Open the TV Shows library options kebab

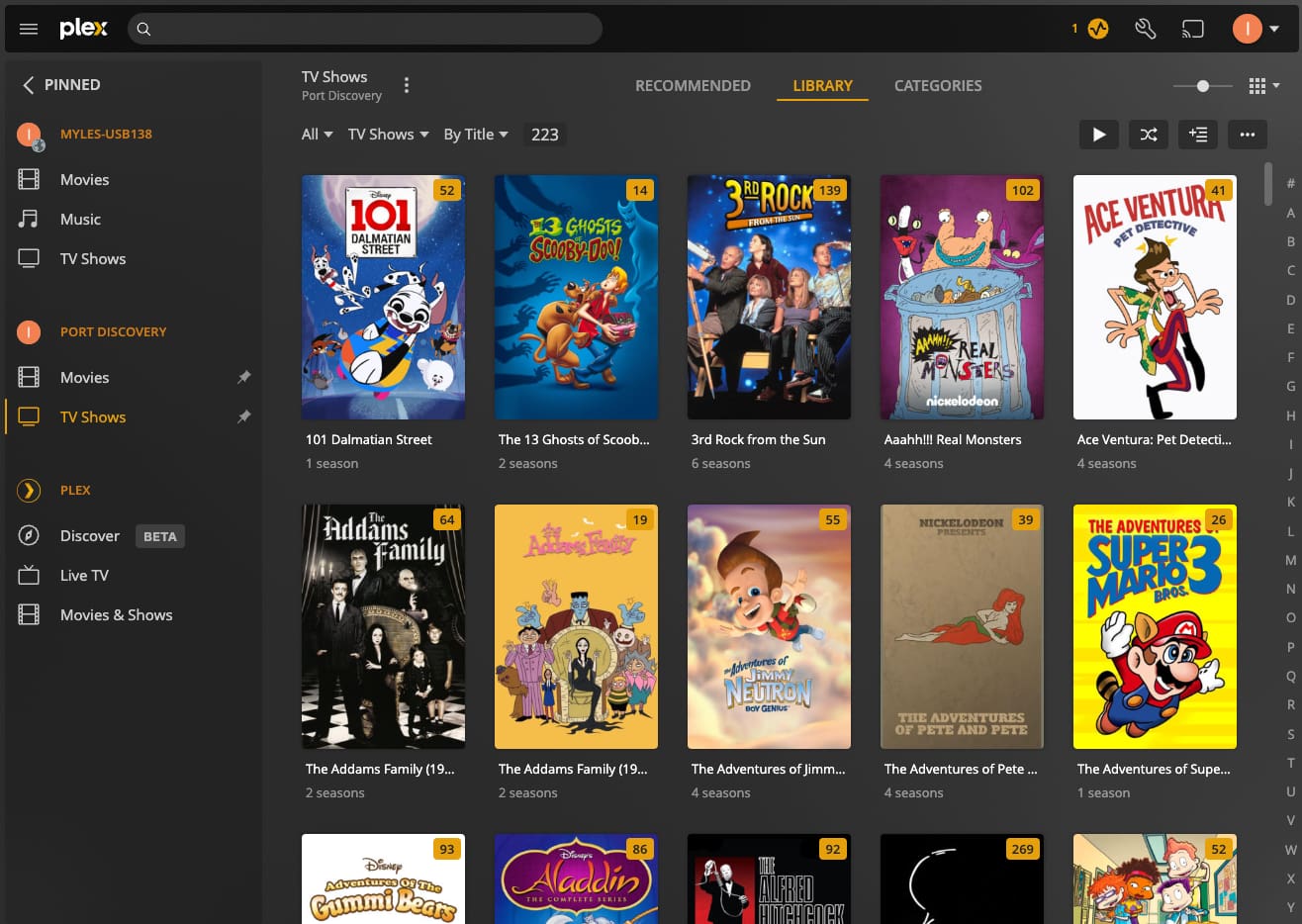tap(407, 85)
